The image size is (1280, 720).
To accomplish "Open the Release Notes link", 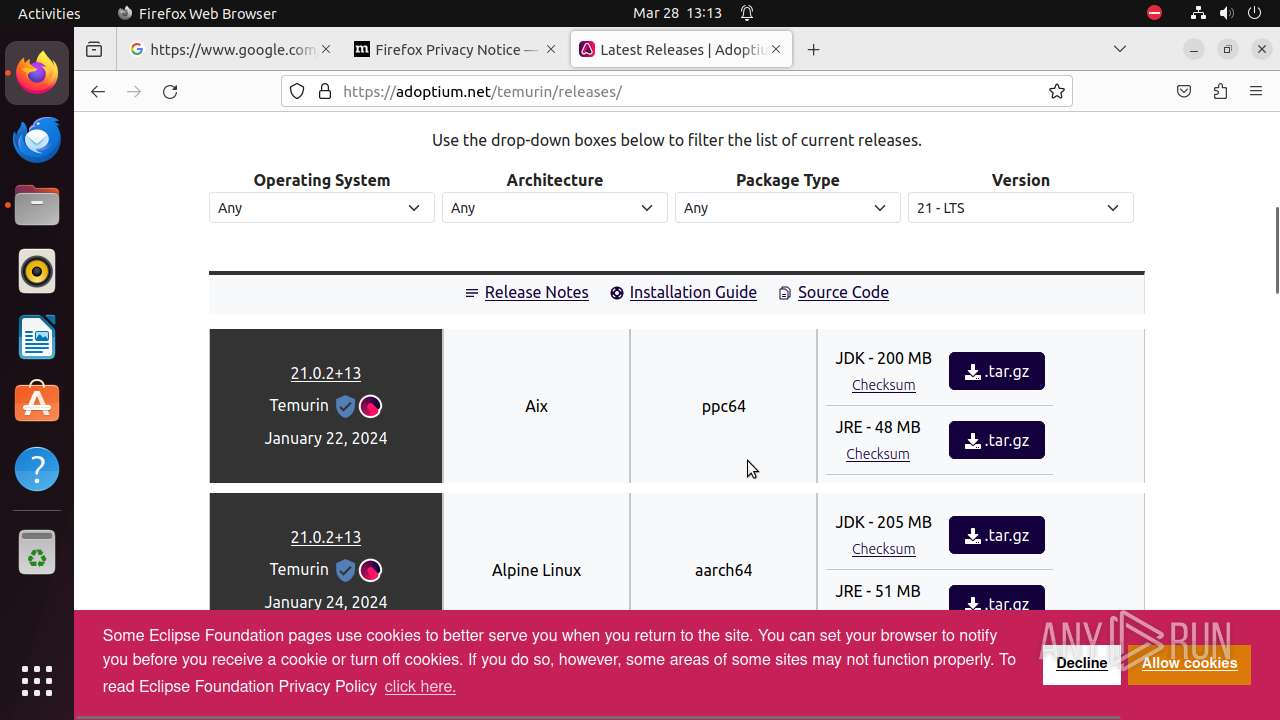I will coord(536,292).
